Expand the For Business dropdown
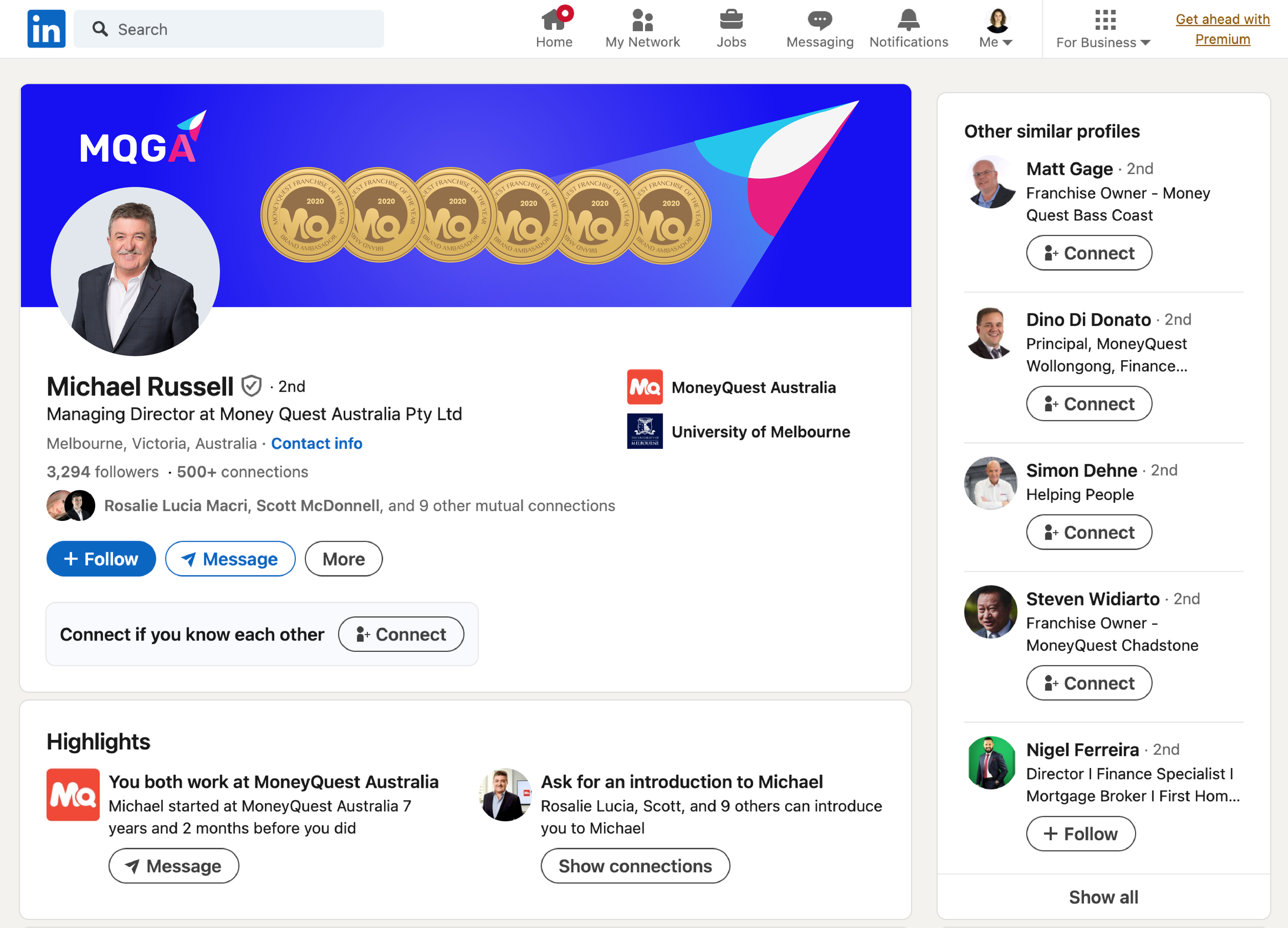Screen dimensions: 1288x928 point(1103,28)
